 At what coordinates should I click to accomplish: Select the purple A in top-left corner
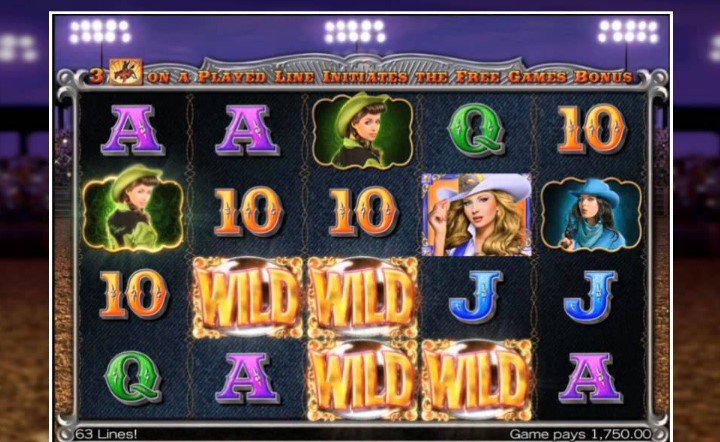point(132,130)
